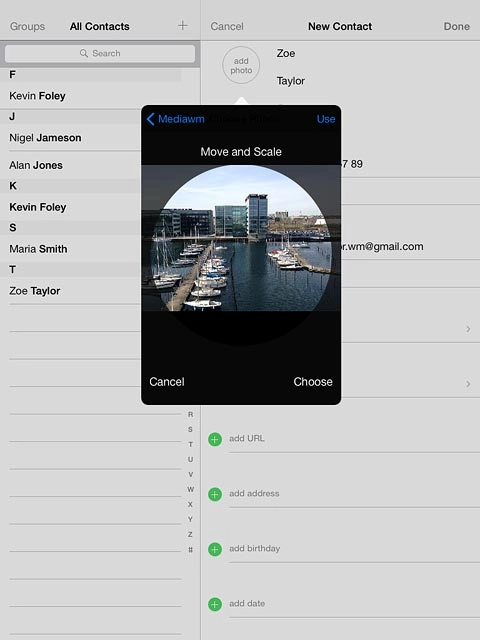Tap the green plus beside add date
480x640 pixels.
click(x=215, y=604)
